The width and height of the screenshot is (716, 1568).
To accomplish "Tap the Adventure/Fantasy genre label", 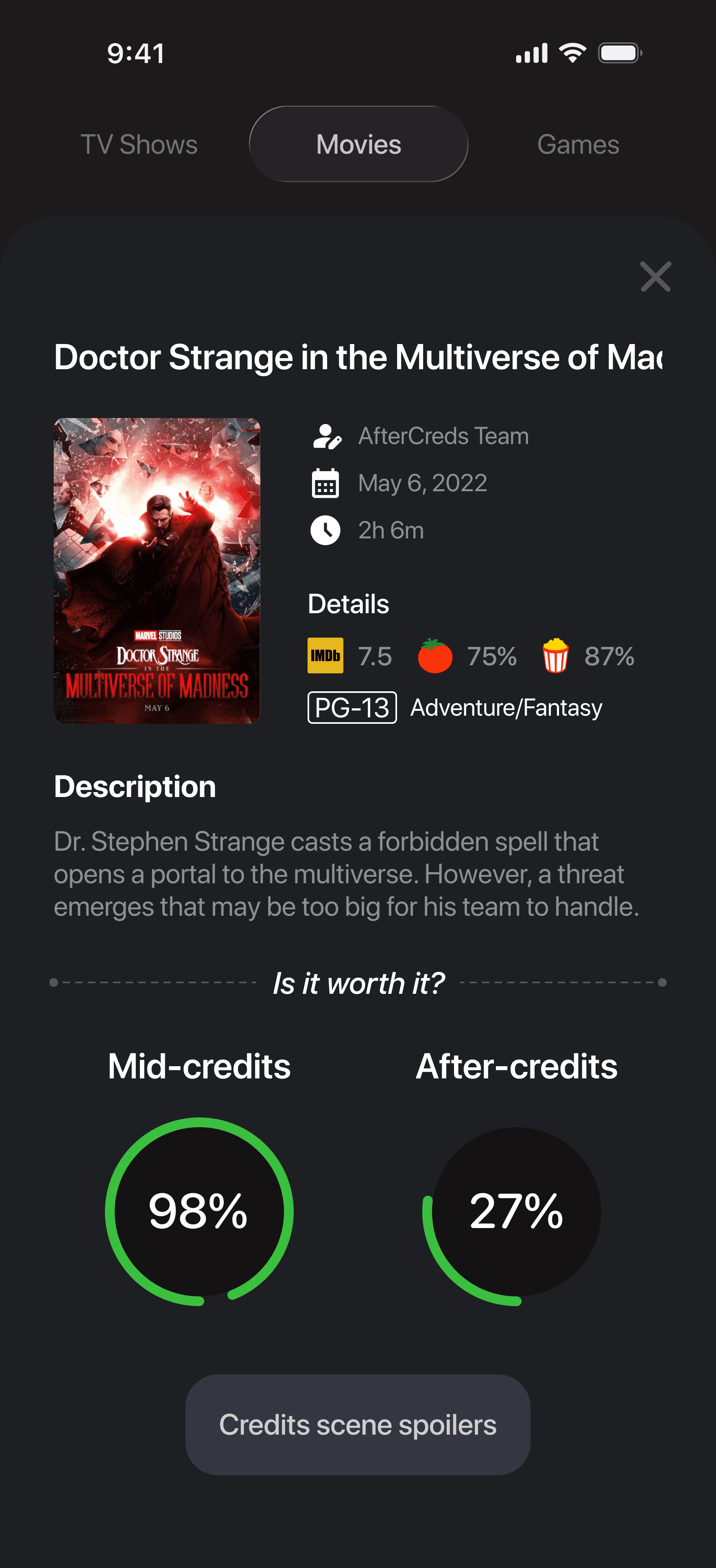I will click(x=506, y=708).
